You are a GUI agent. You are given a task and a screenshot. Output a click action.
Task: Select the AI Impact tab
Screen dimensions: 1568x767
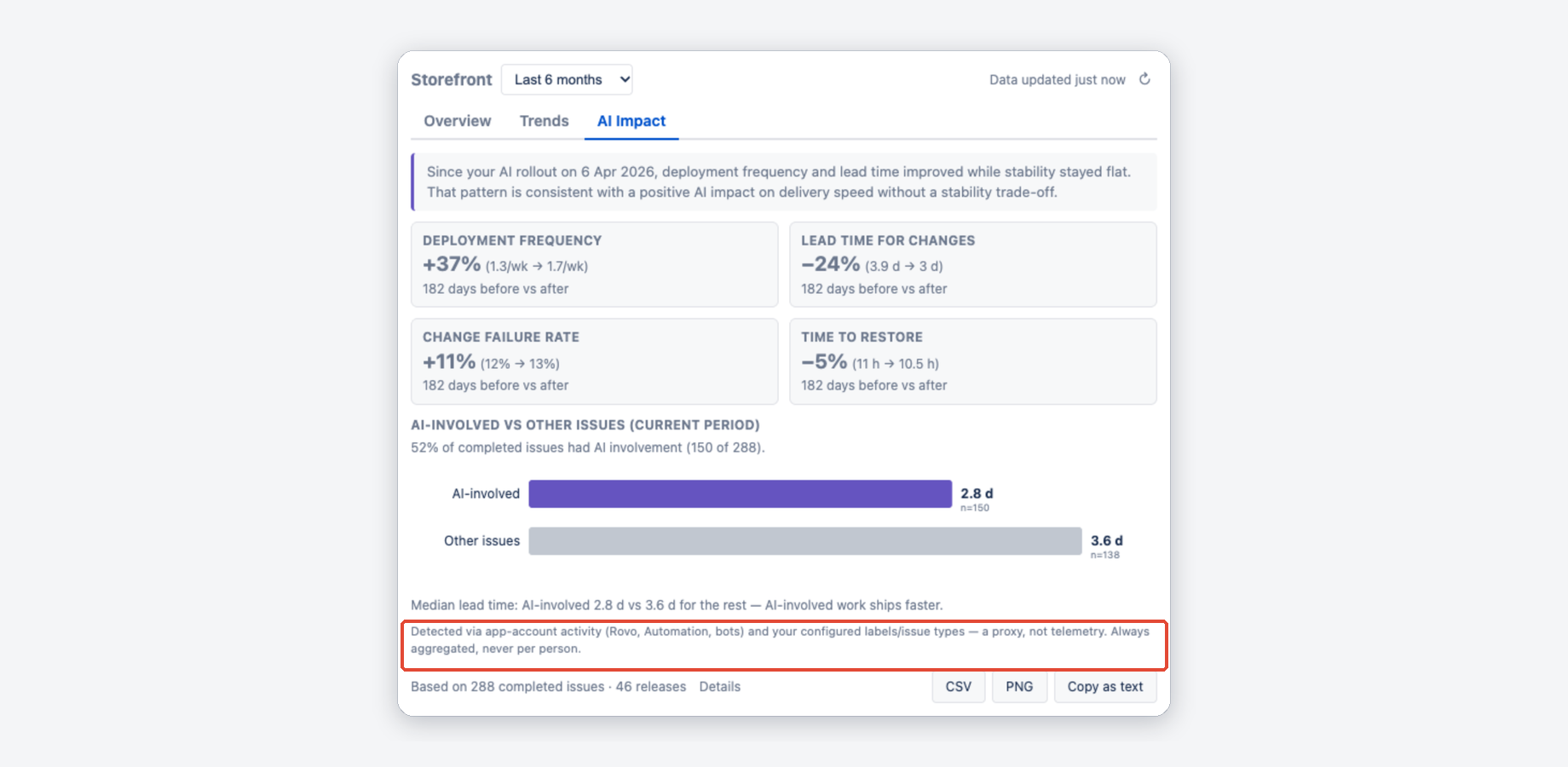[631, 121]
